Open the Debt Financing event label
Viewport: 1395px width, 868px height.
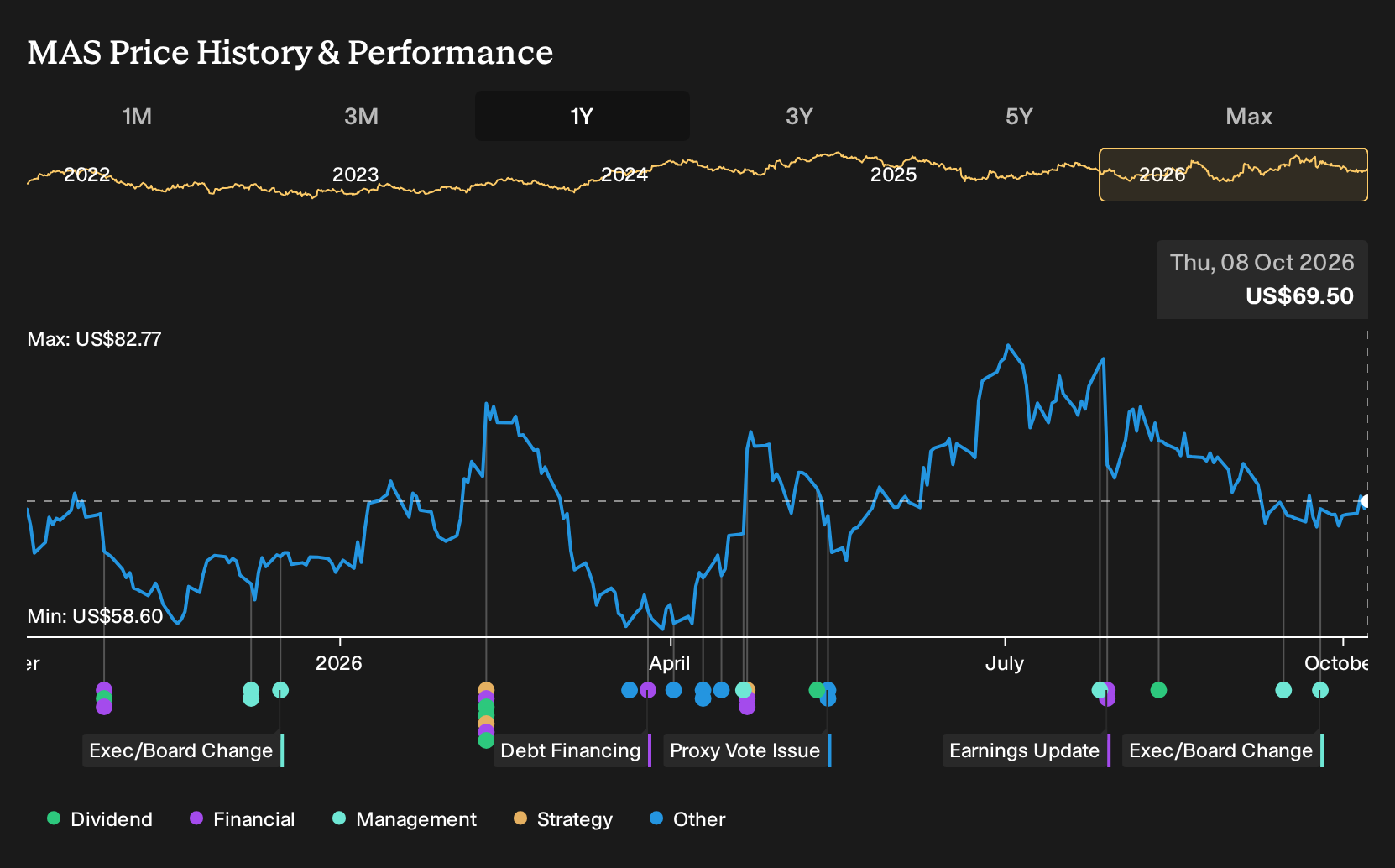(x=572, y=750)
